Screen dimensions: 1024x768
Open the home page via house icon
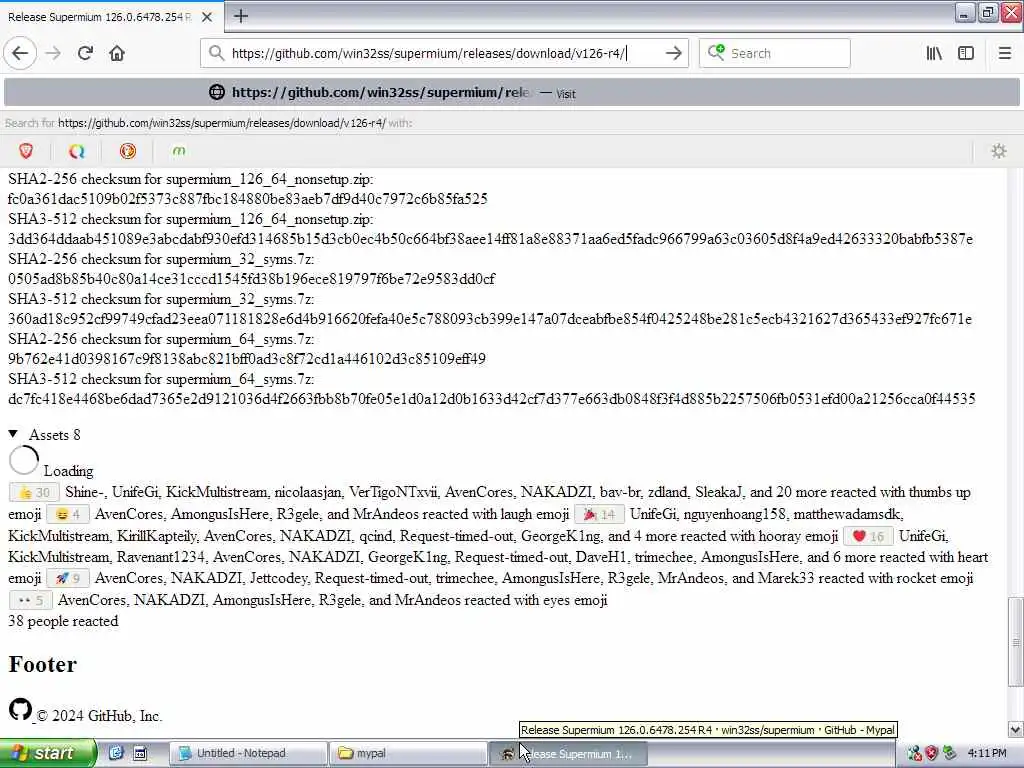click(x=117, y=54)
